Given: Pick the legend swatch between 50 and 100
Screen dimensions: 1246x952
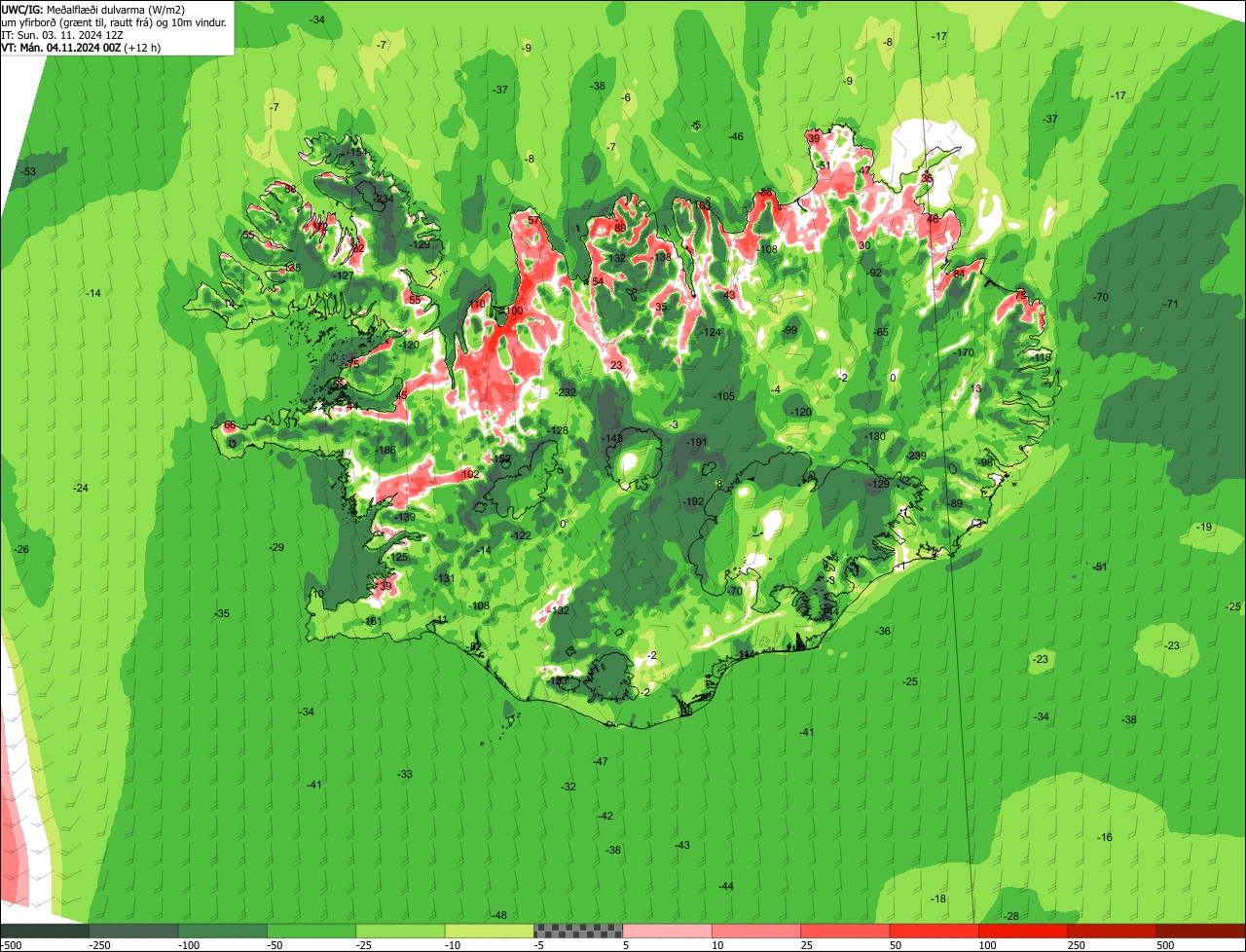Looking at the screenshot, I should (x=934, y=931).
